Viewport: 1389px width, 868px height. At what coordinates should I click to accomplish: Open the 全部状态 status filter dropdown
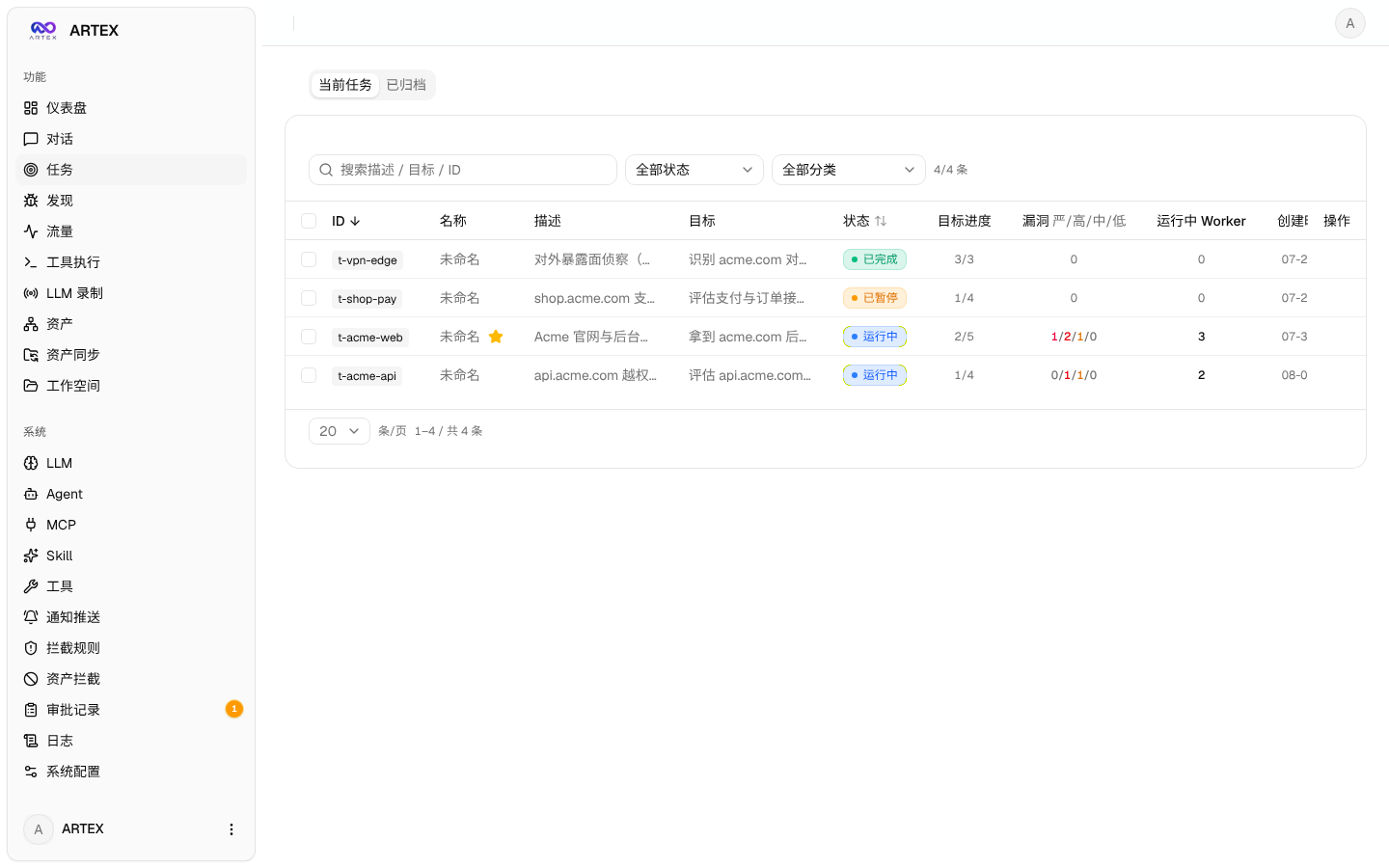click(x=694, y=170)
